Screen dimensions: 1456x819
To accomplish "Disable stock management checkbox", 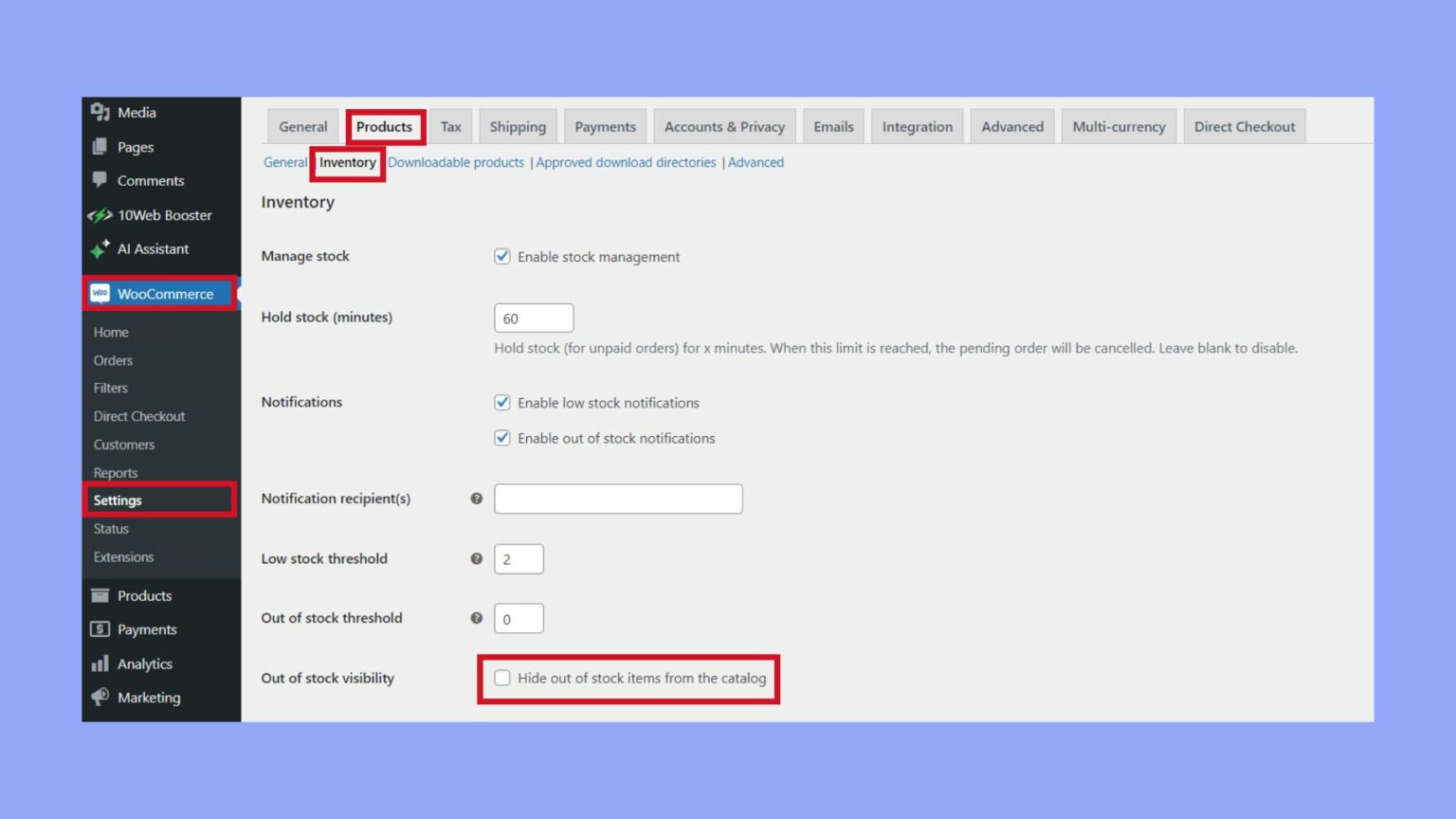I will click(x=501, y=256).
